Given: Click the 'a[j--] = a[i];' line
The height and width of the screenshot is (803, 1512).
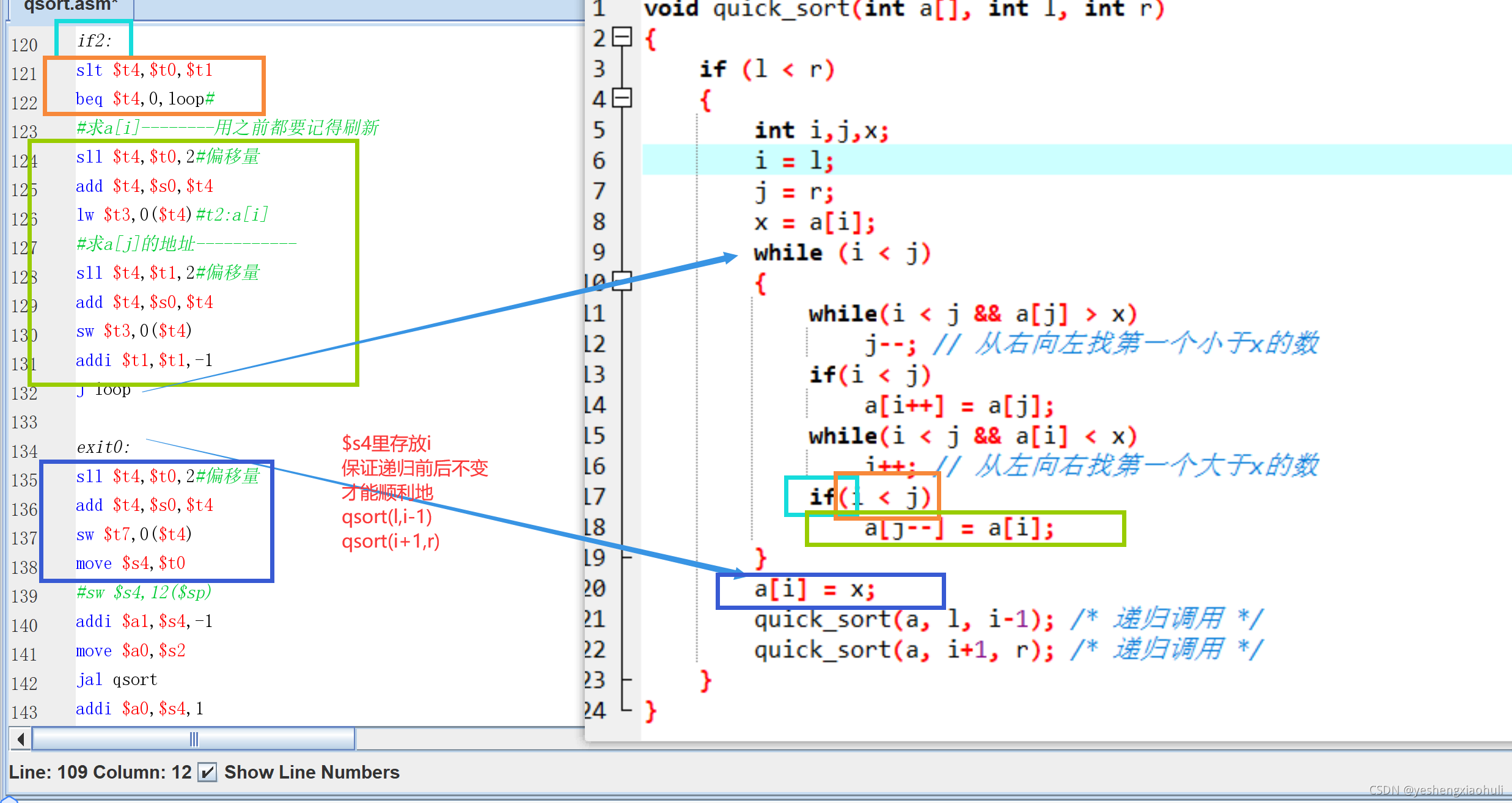Looking at the screenshot, I should coord(960,528).
